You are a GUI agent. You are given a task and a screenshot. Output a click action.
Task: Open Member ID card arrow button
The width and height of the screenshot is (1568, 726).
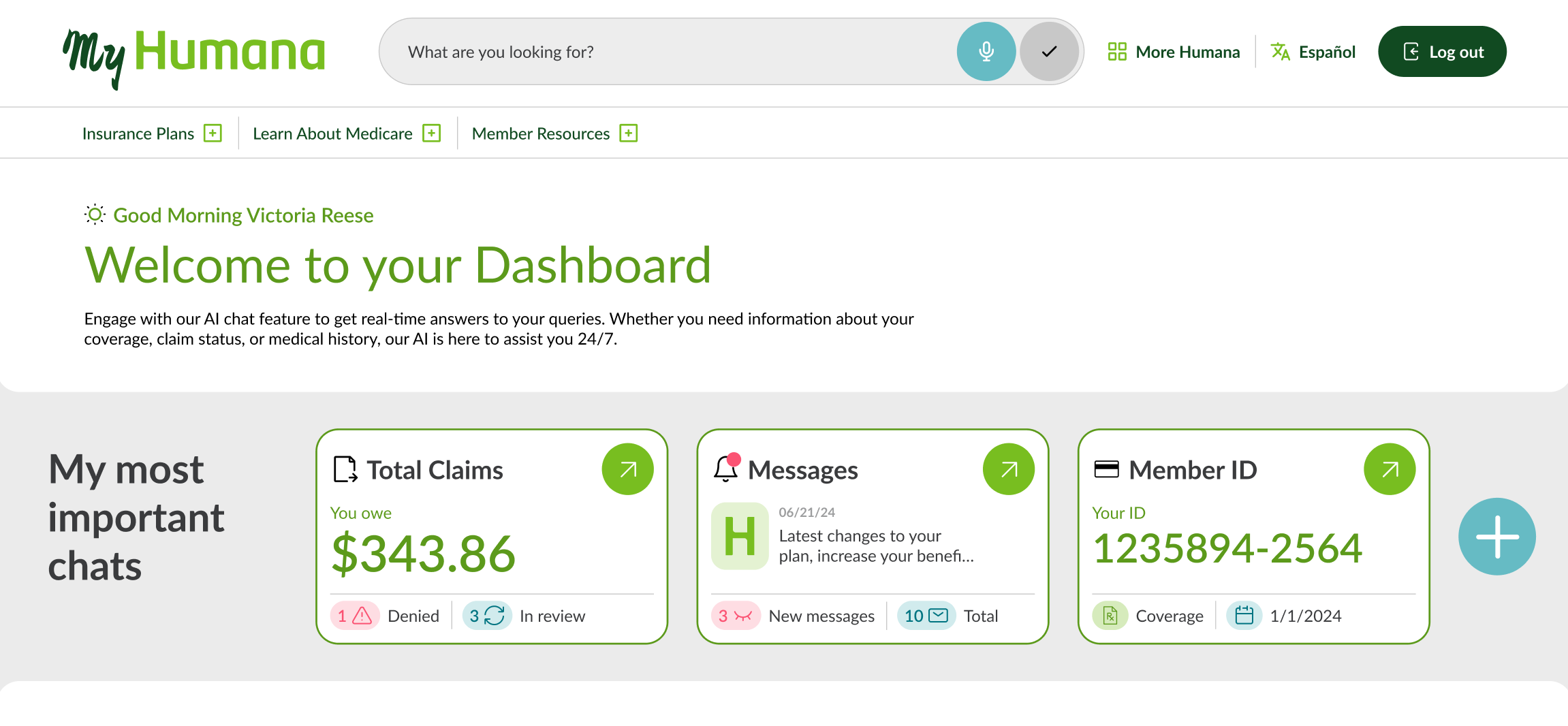pos(1389,469)
